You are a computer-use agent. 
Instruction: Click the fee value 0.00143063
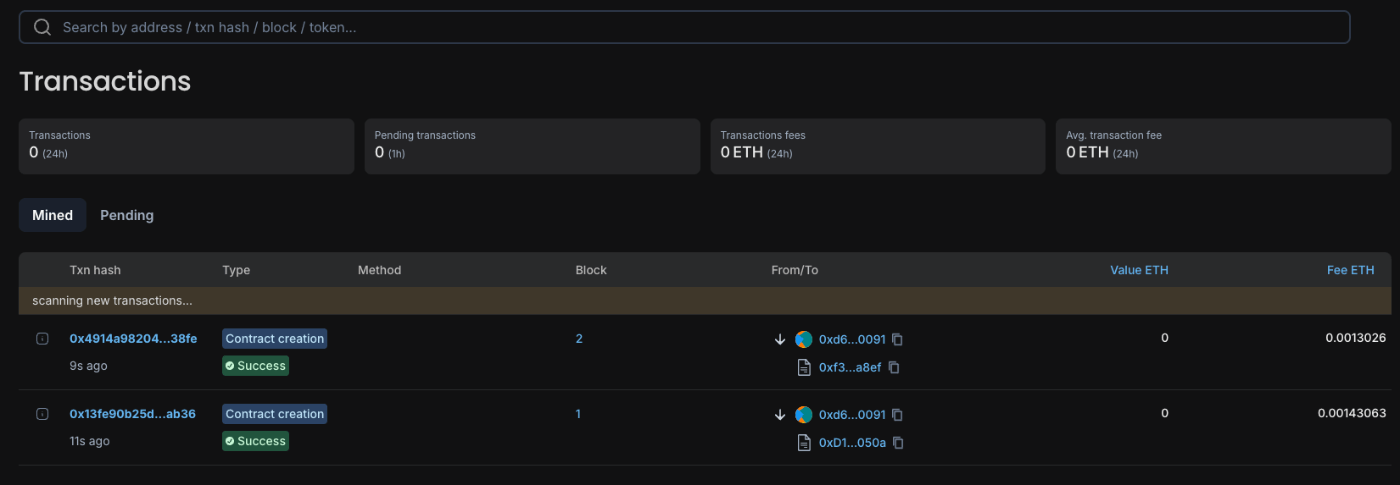pos(1351,413)
